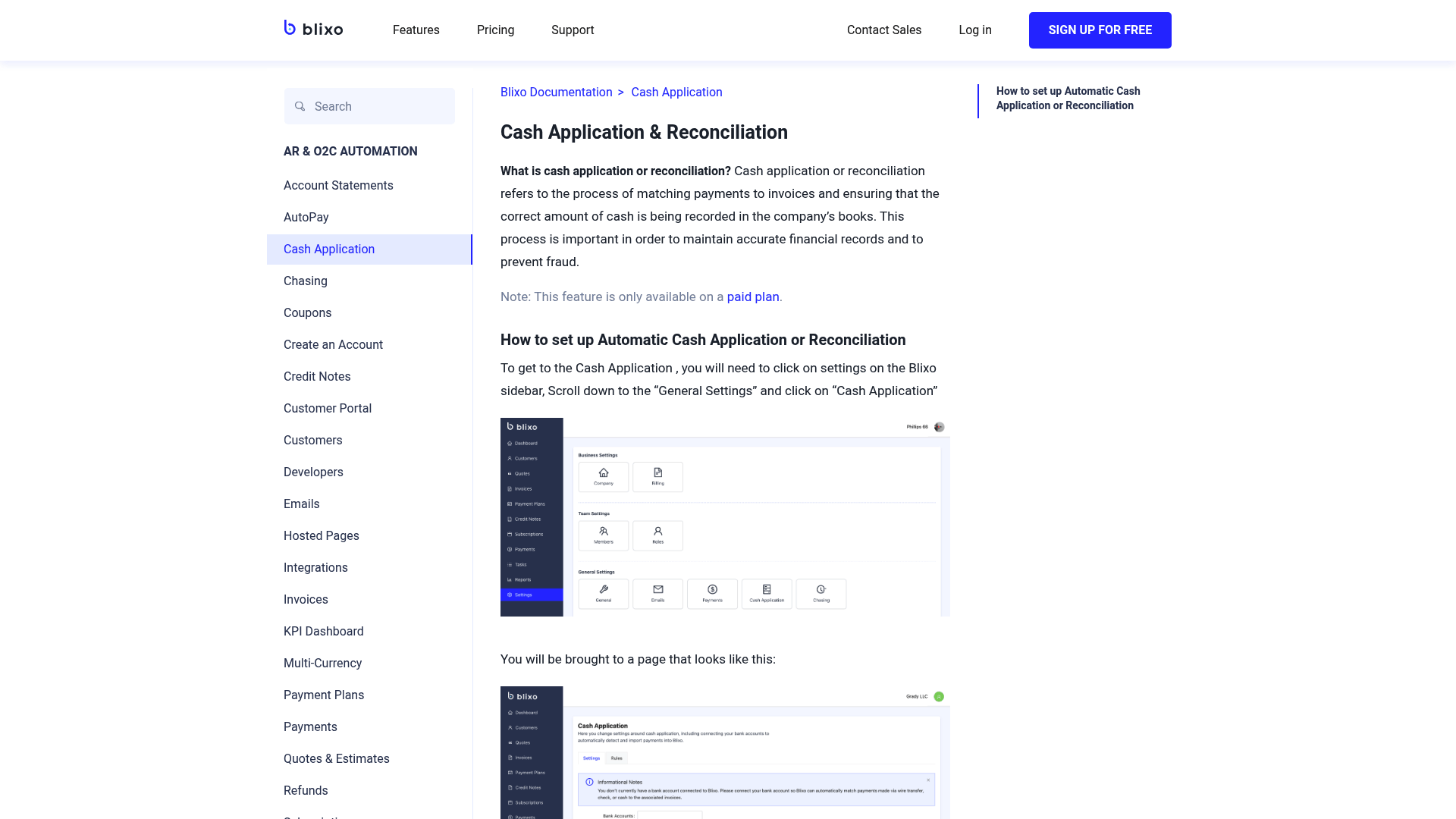Viewport: 1456px width, 819px height.
Task: Dismiss the Informational Notes message
Action: click(x=928, y=780)
